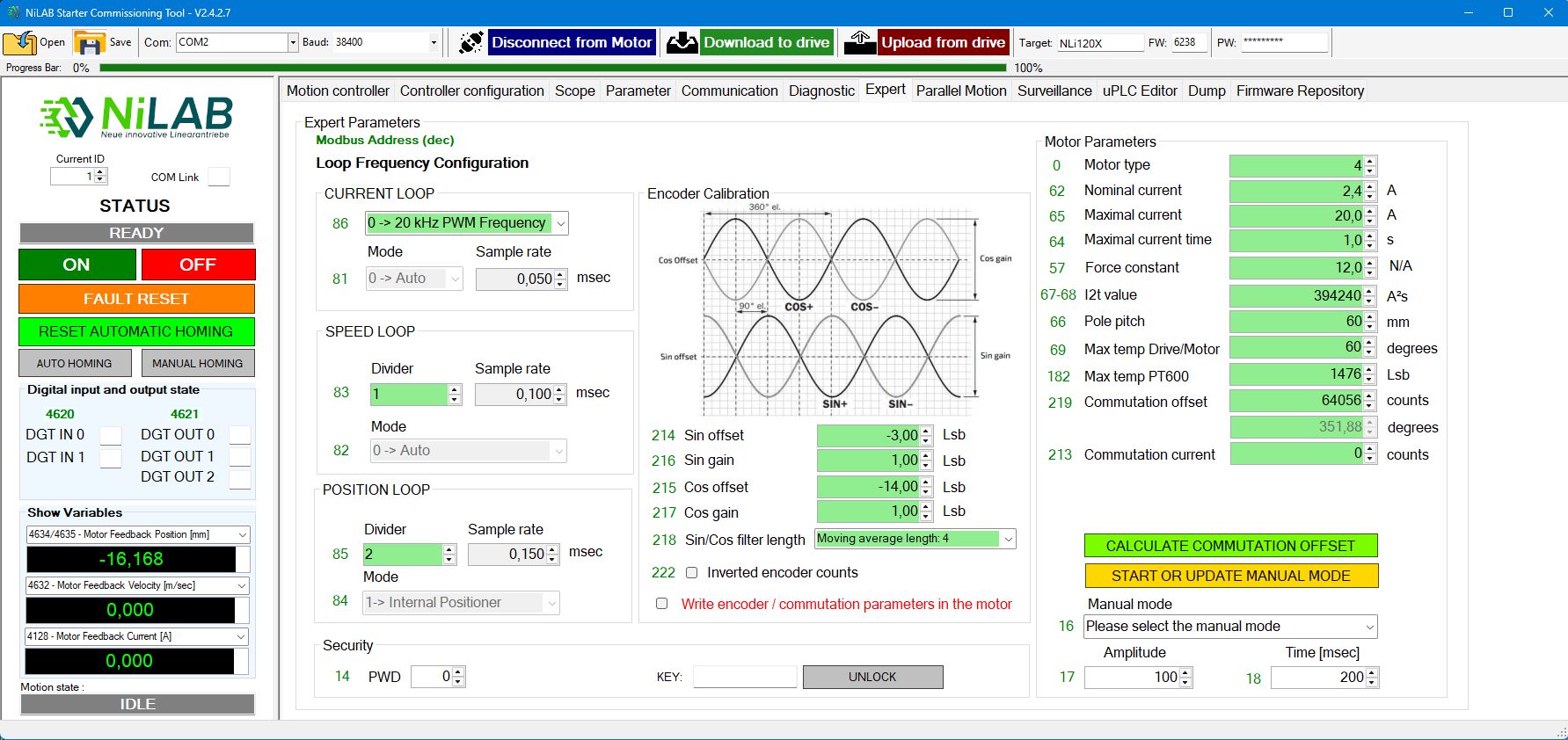Click the Open folder icon
The image size is (1568, 740).
coord(19,42)
